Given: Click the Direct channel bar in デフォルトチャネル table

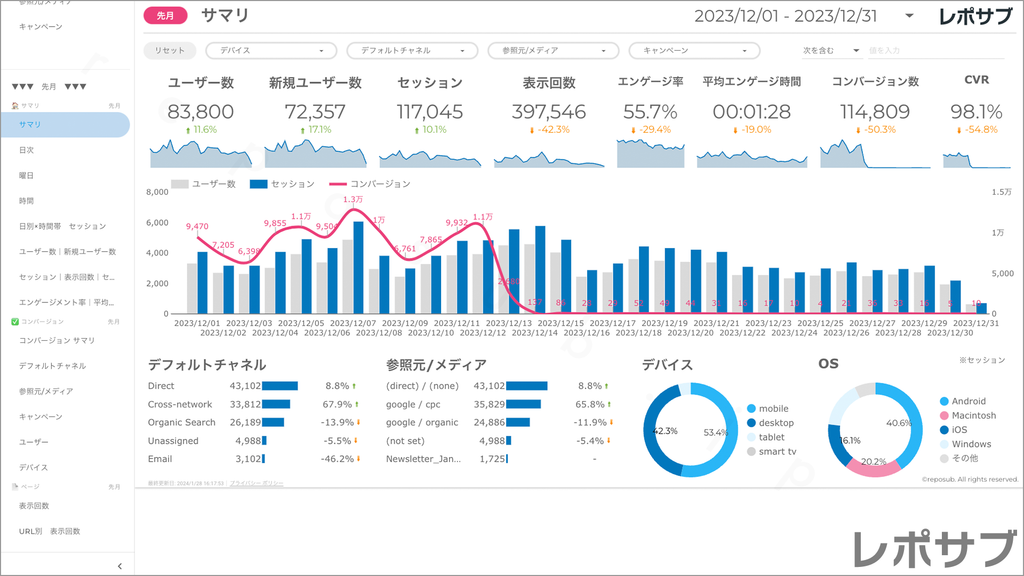Looking at the screenshot, I should pyautogui.click(x=280, y=386).
